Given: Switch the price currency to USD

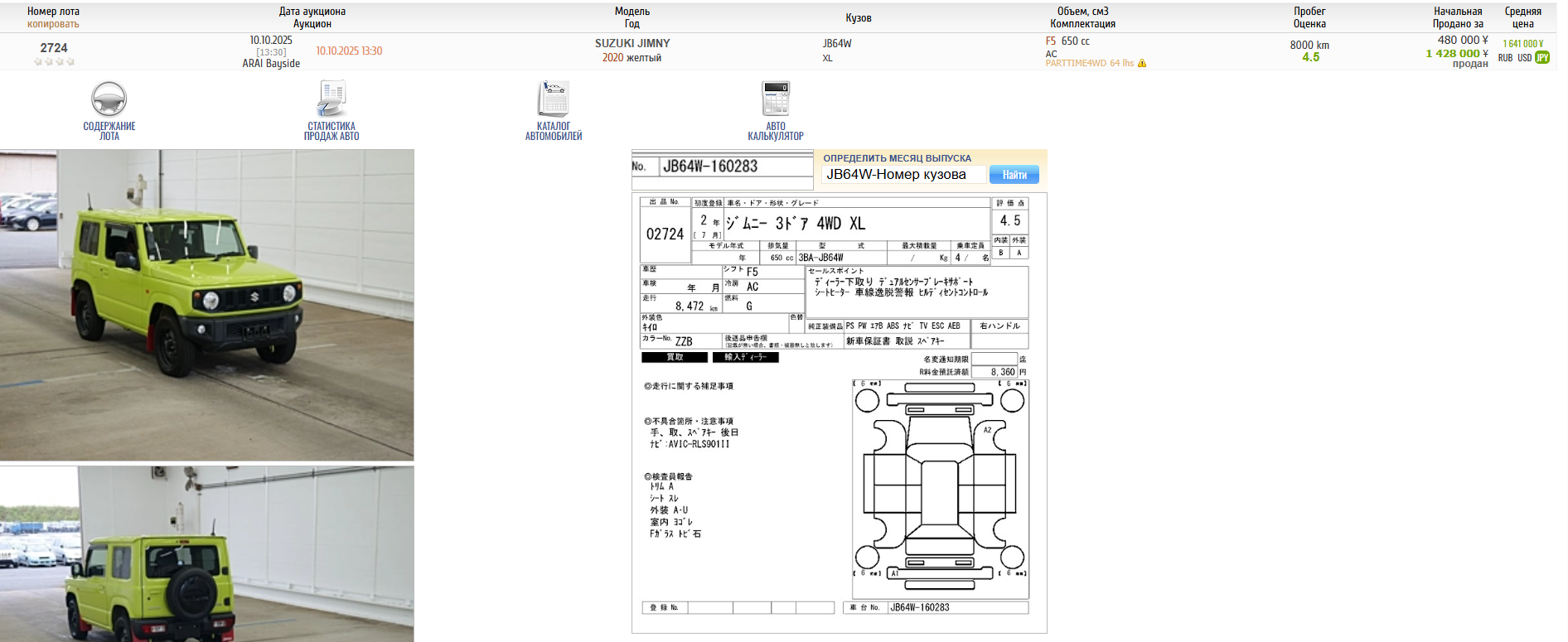Looking at the screenshot, I should (1524, 58).
